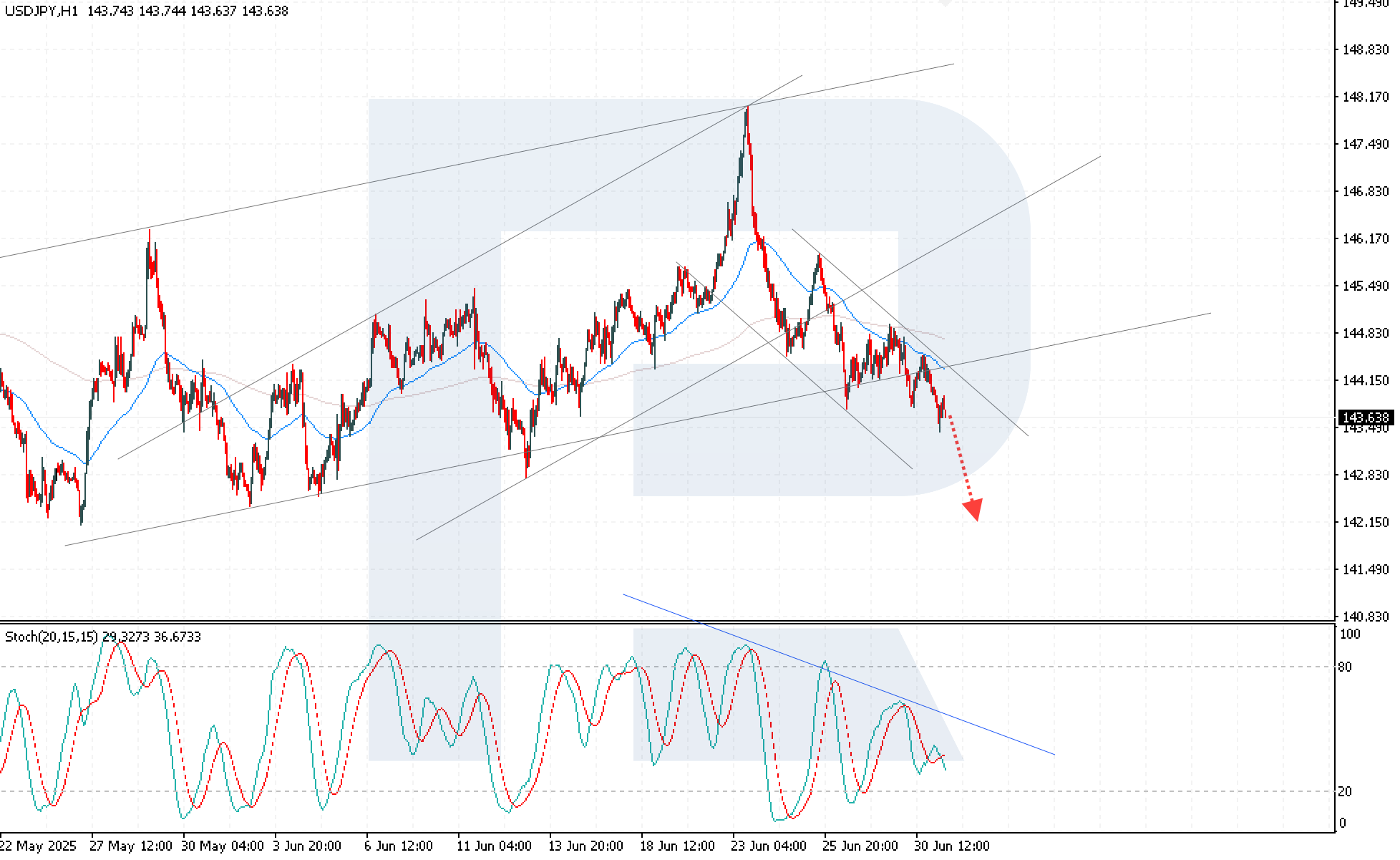
Task: Click the 30 Jun 12:00 time label
Action: [953, 846]
